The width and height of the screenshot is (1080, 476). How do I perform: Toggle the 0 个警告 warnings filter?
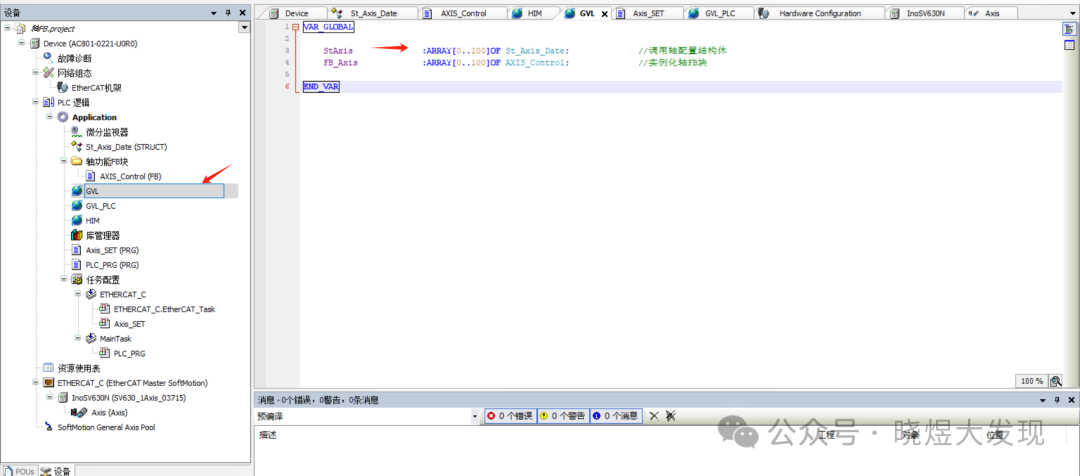pyautogui.click(x=563, y=415)
